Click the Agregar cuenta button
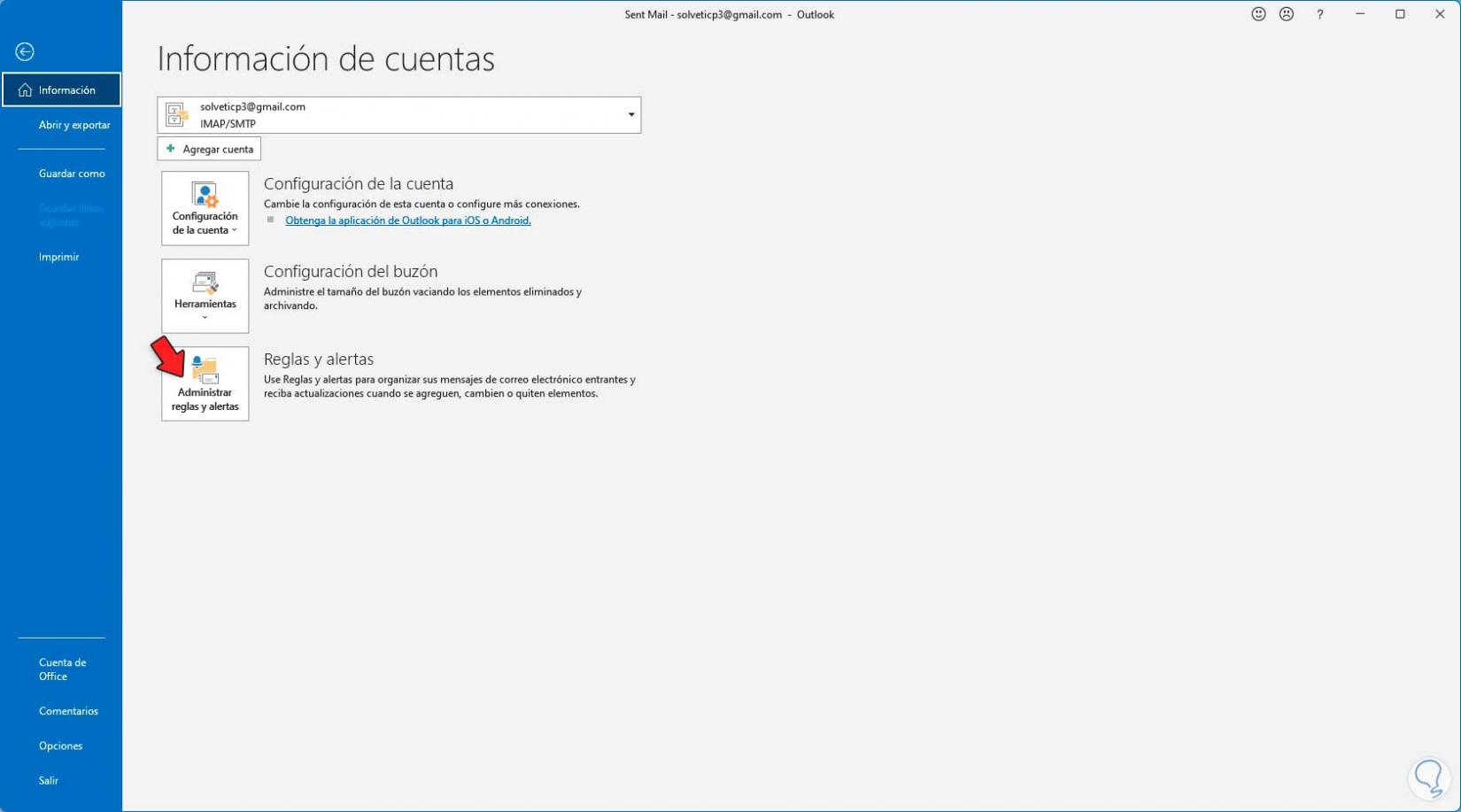Viewport: 1461px width, 812px height. click(209, 149)
